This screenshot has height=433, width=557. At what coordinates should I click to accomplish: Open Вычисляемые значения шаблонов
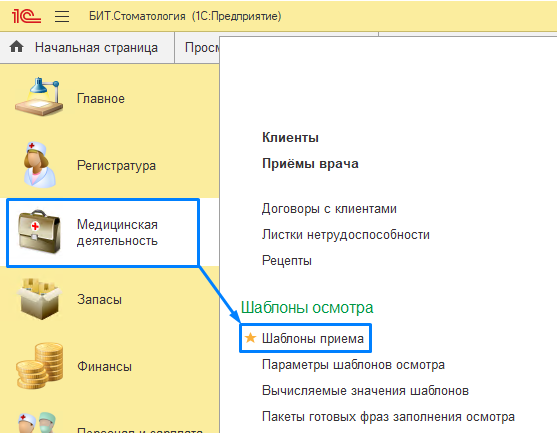point(365,391)
